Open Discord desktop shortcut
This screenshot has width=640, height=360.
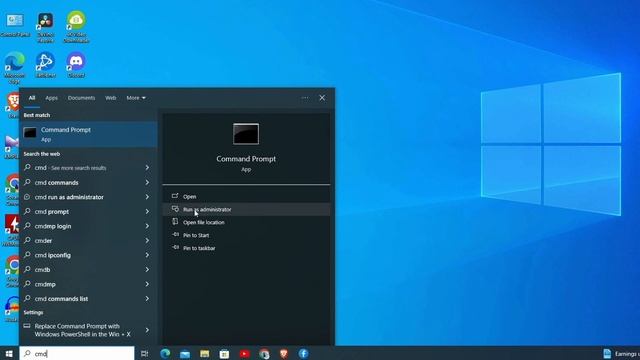tap(76, 64)
